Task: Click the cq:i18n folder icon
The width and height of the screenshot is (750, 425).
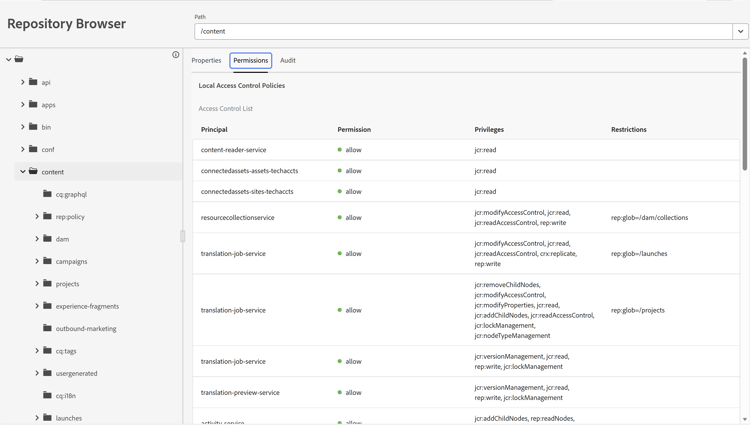Action: click(x=47, y=396)
